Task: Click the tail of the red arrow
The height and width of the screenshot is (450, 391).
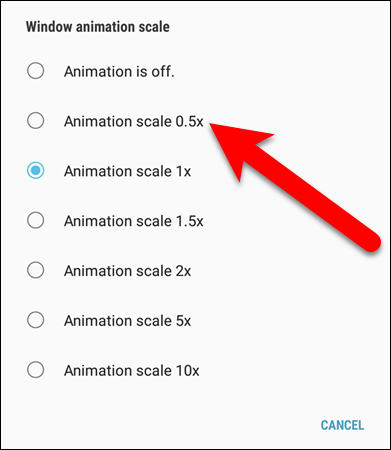Action: pos(368,241)
